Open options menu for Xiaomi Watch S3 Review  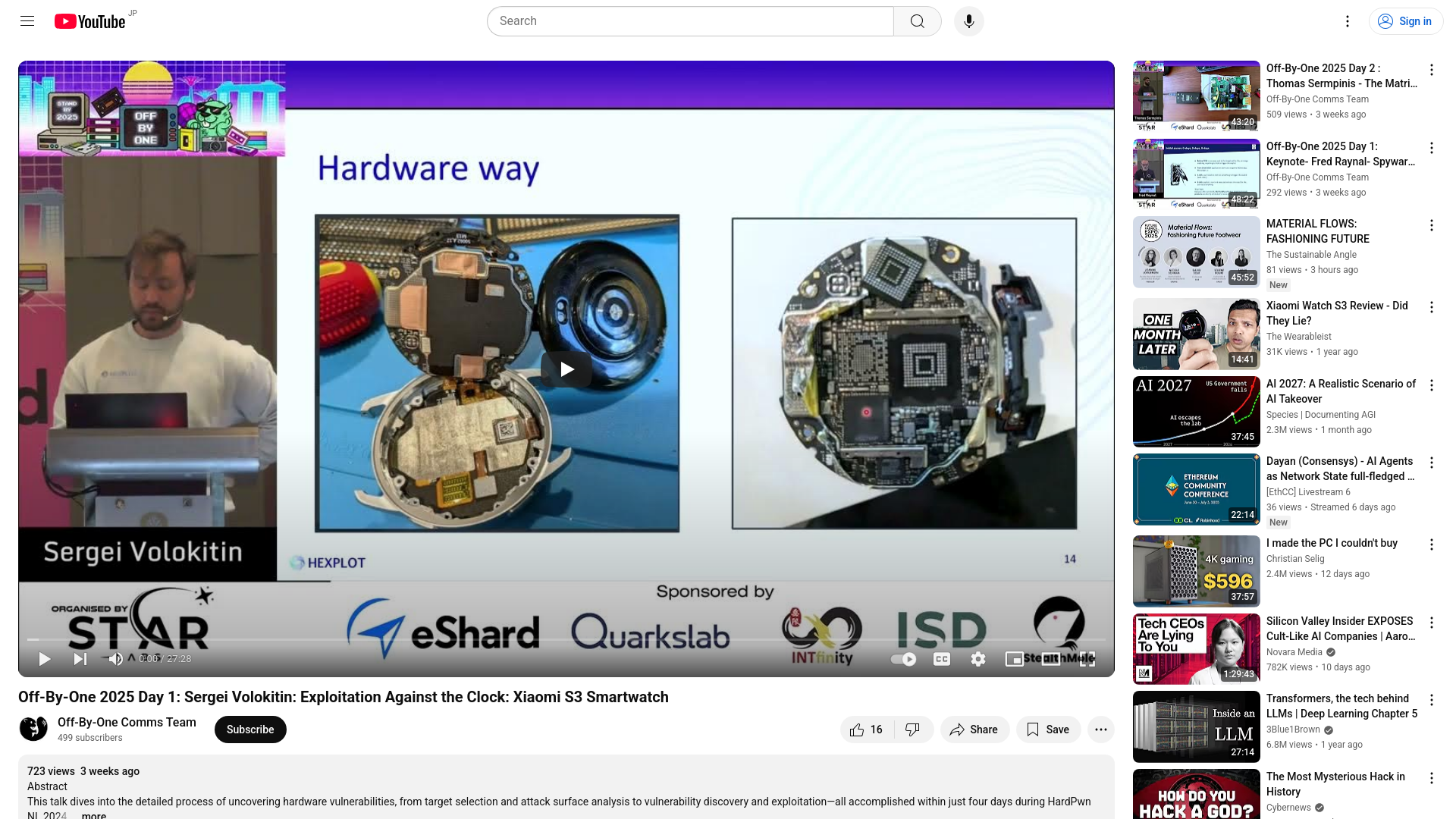tap(1432, 307)
